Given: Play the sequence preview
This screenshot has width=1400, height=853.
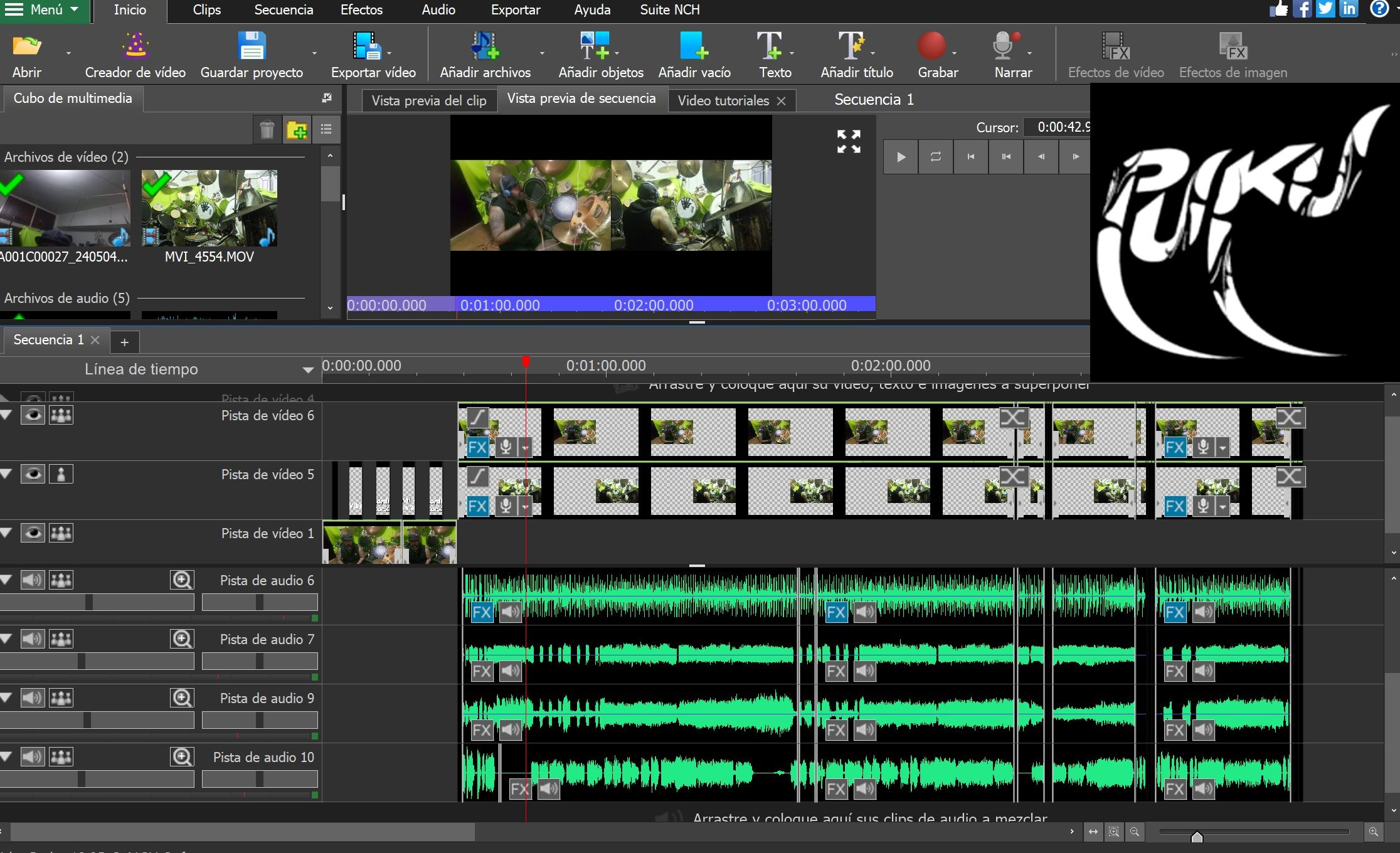Looking at the screenshot, I should pos(901,157).
